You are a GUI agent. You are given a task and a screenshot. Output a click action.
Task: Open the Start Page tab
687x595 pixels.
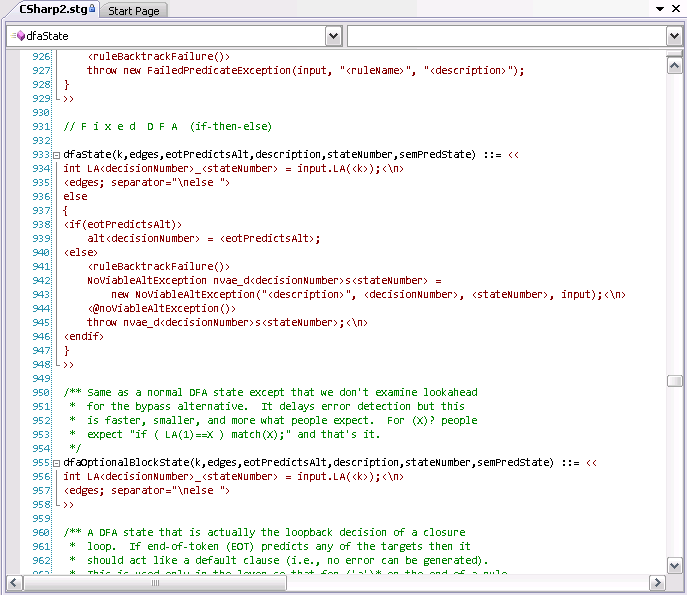coord(134,11)
